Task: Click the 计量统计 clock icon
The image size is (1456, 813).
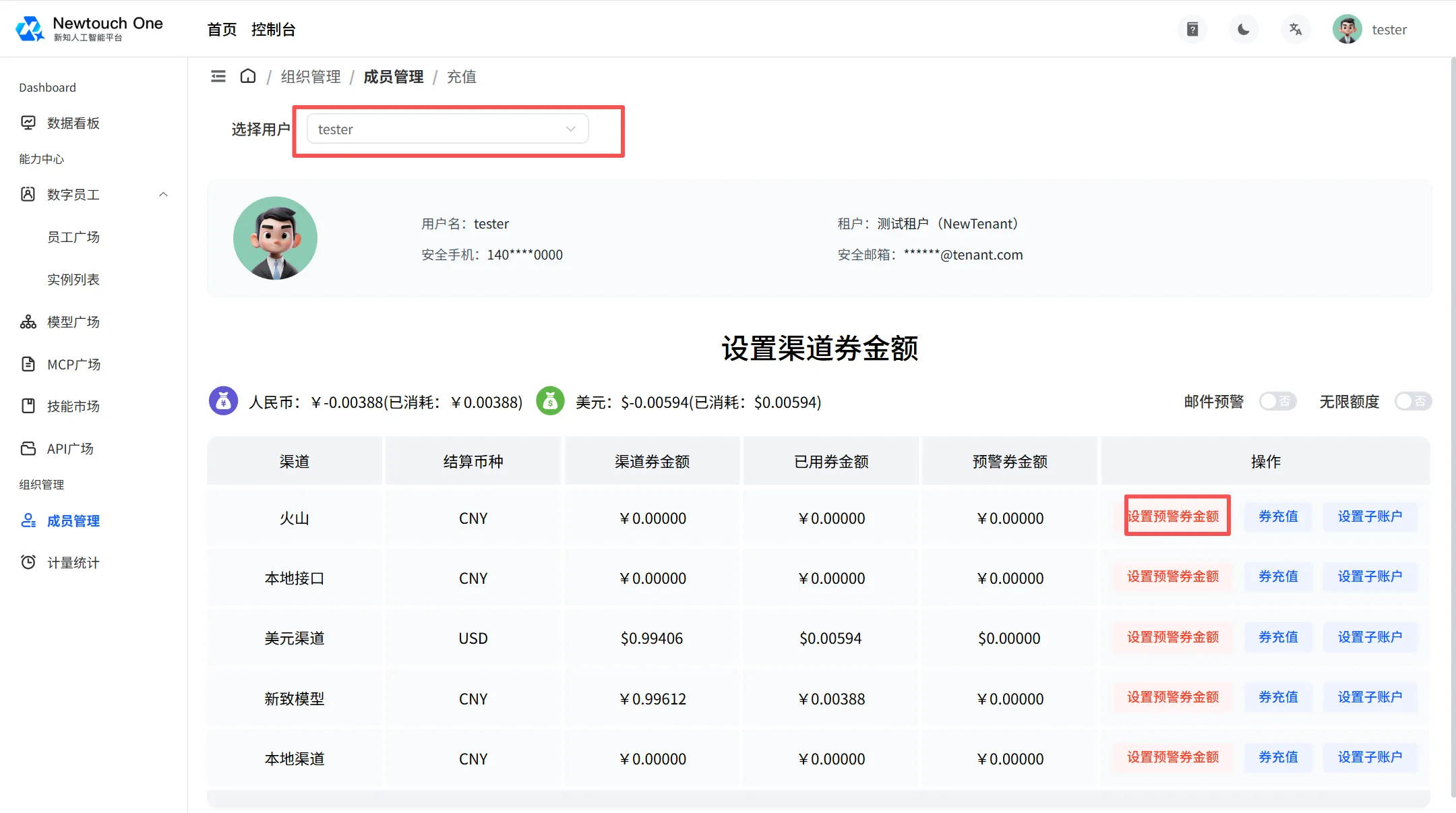Action: (x=28, y=562)
